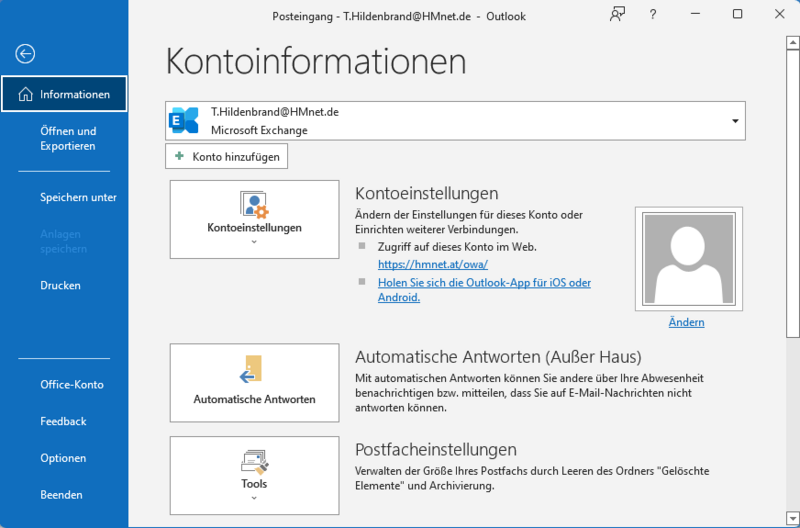
Task: Click the Ändern link under the profile picture
Action: coord(686,322)
